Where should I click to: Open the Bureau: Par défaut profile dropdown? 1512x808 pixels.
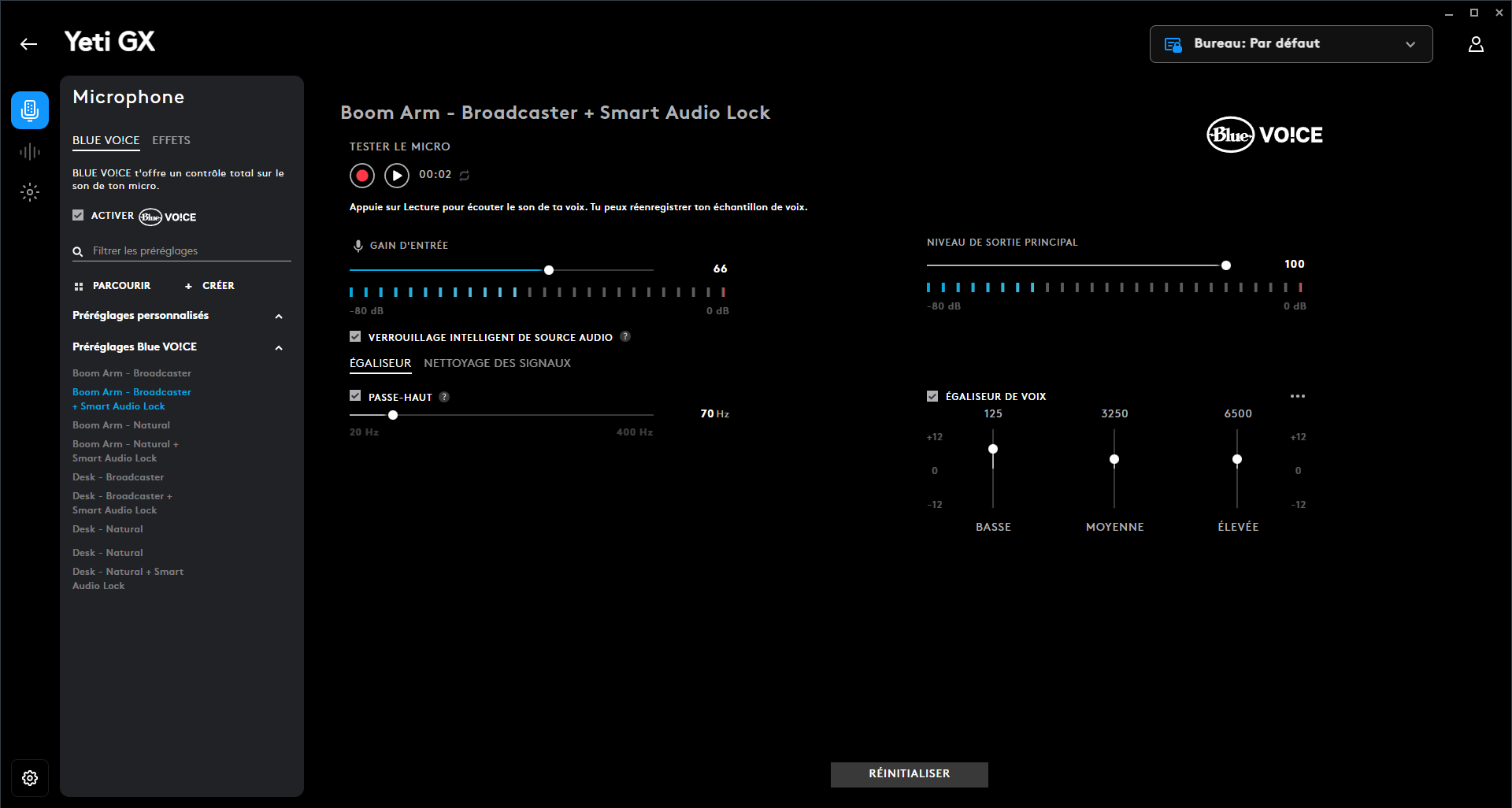(1291, 44)
